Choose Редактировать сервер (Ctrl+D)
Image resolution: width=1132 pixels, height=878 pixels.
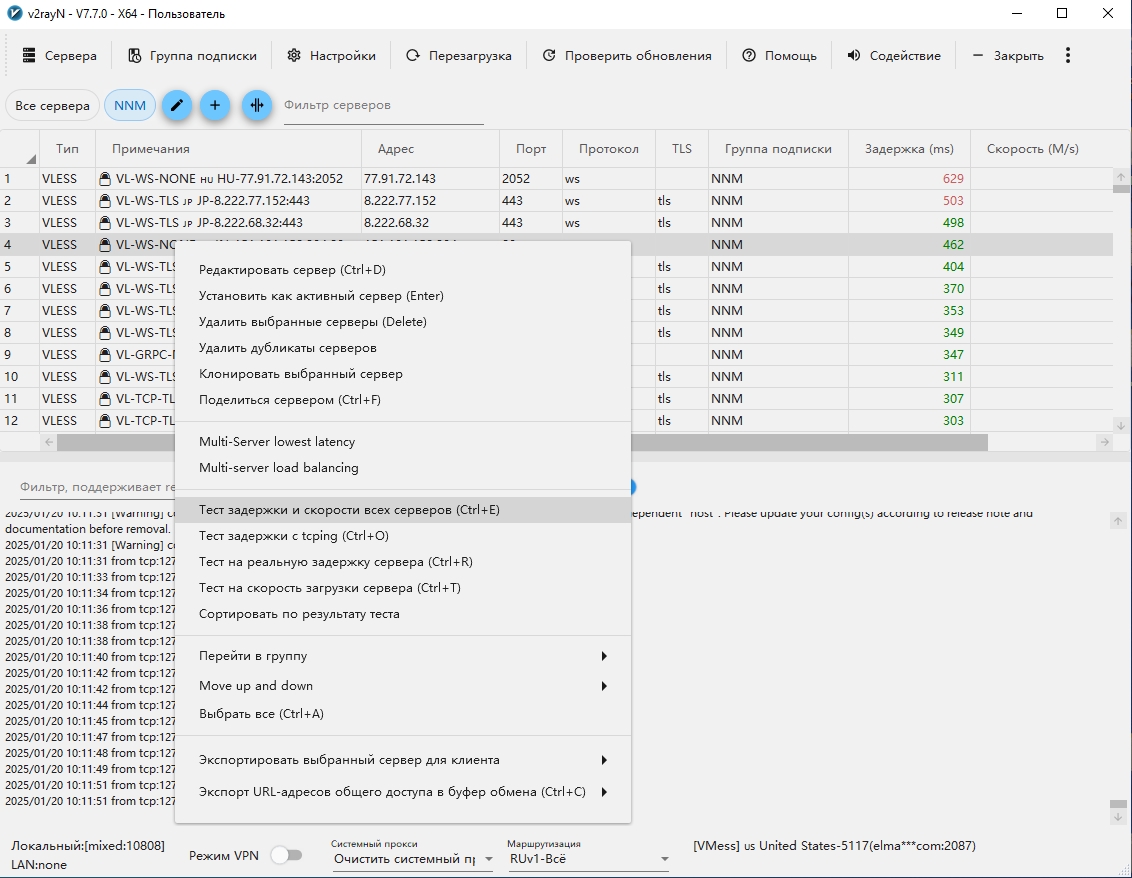(403, 270)
